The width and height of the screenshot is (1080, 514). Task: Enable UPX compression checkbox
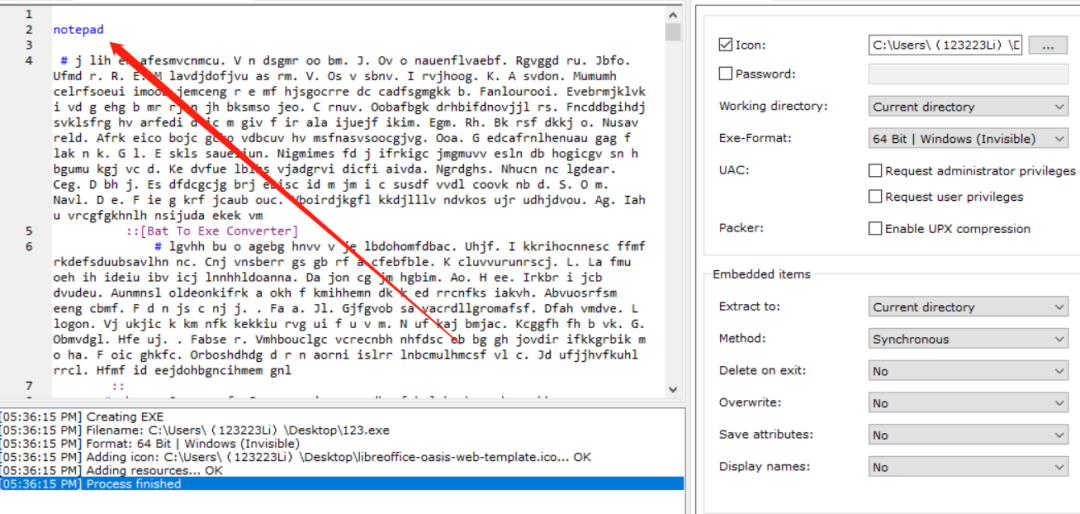click(x=875, y=229)
